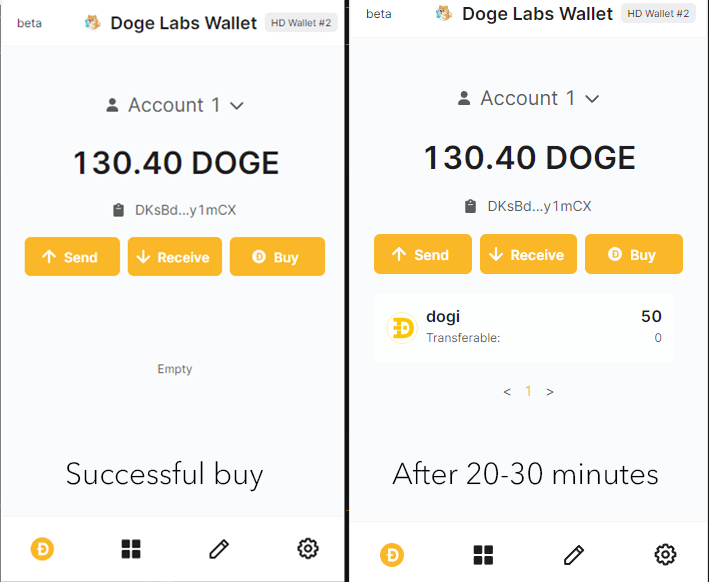Click the pencil inscribe icon in right wallet
Image resolution: width=709 pixels, height=582 pixels.
[x=574, y=555]
